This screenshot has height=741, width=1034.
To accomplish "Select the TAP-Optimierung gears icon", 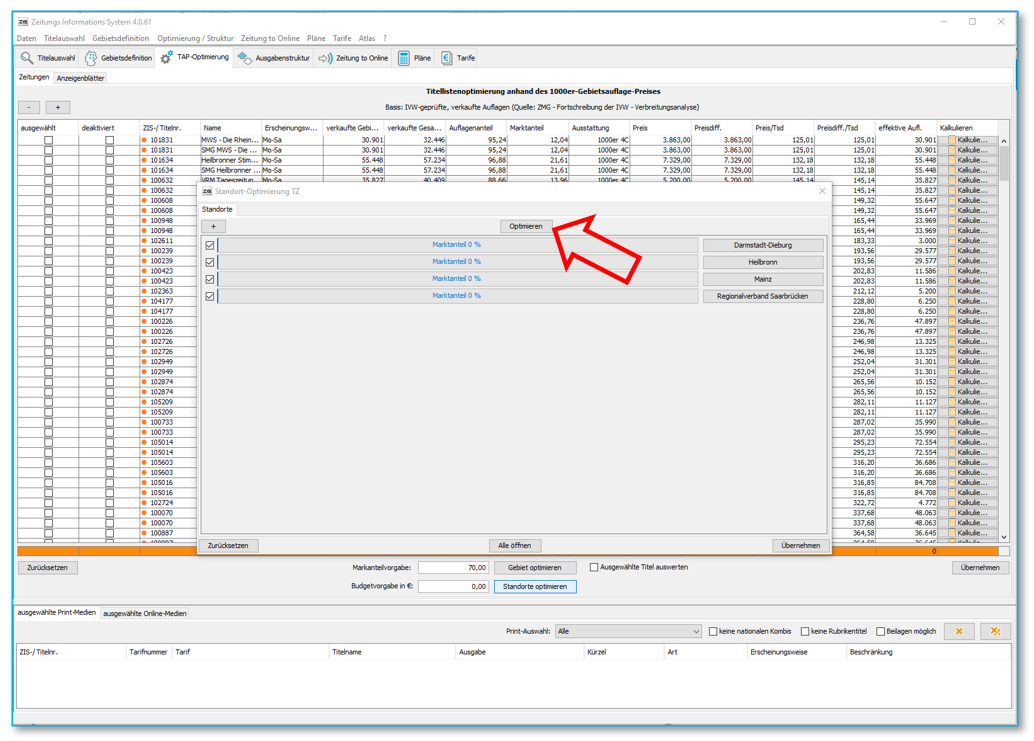I will [167, 58].
